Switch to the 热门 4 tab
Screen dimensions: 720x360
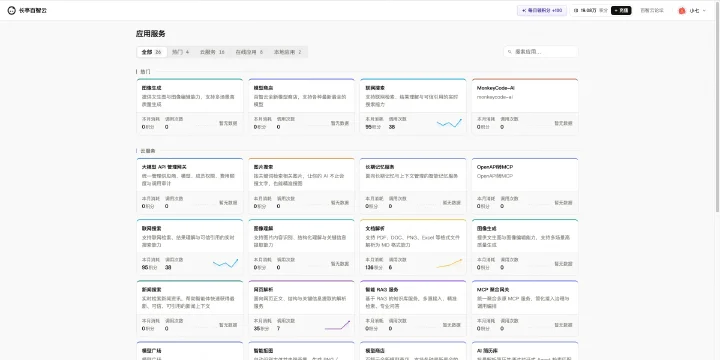pos(180,52)
